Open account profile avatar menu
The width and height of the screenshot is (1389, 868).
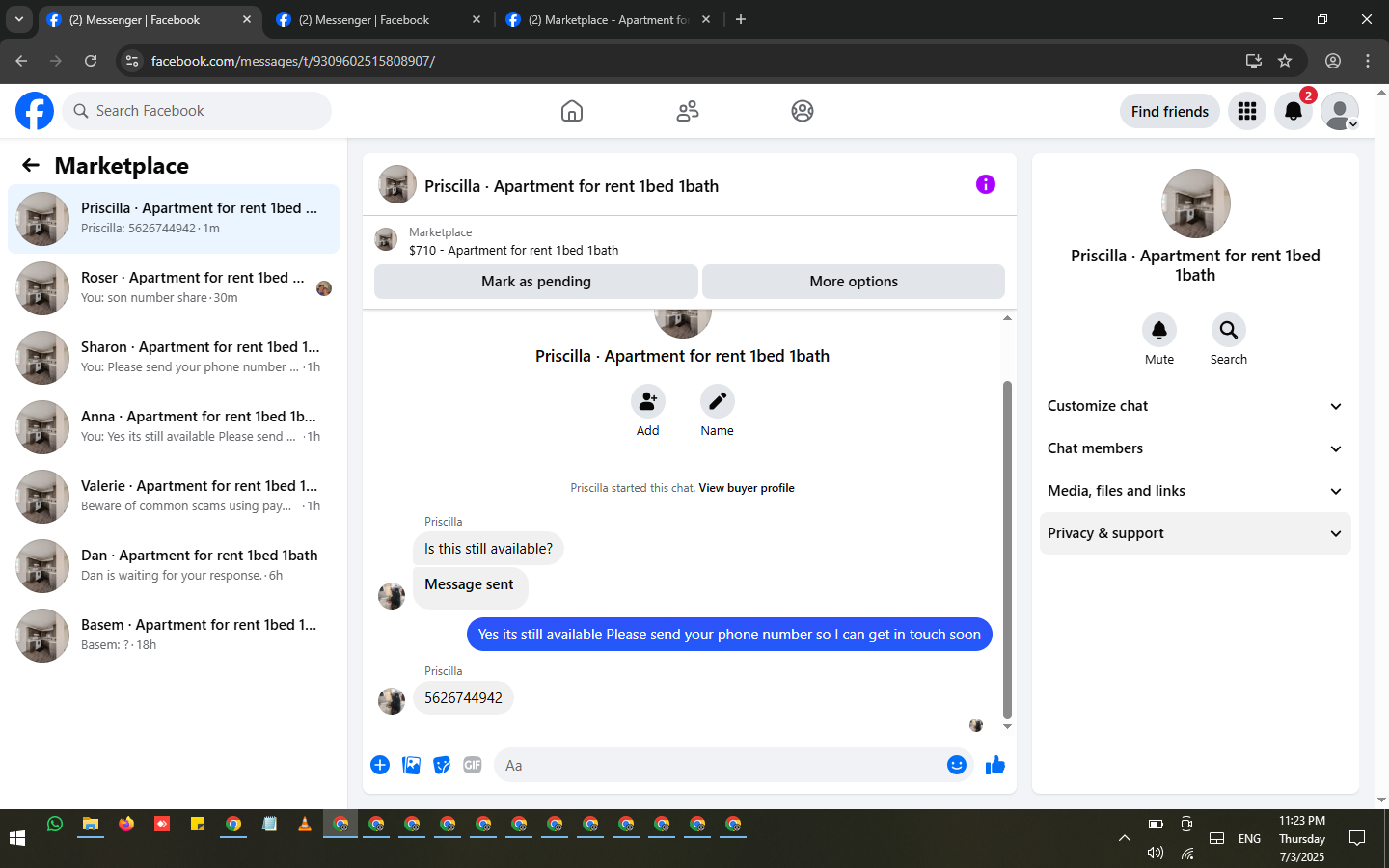[1340, 111]
